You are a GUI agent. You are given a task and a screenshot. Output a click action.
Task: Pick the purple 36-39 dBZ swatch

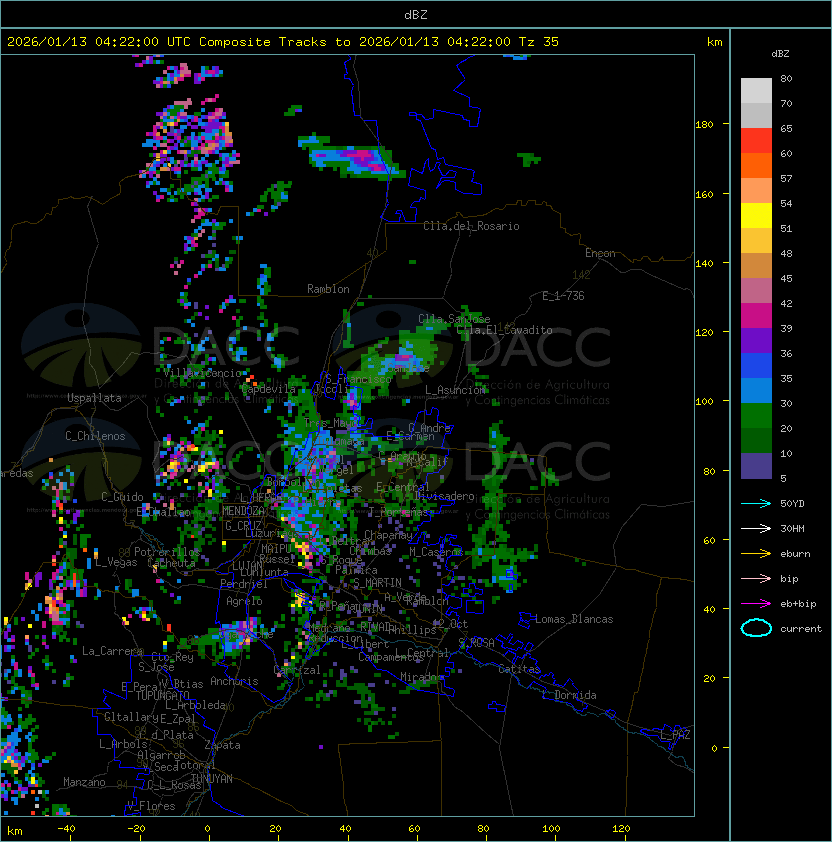(x=756, y=340)
